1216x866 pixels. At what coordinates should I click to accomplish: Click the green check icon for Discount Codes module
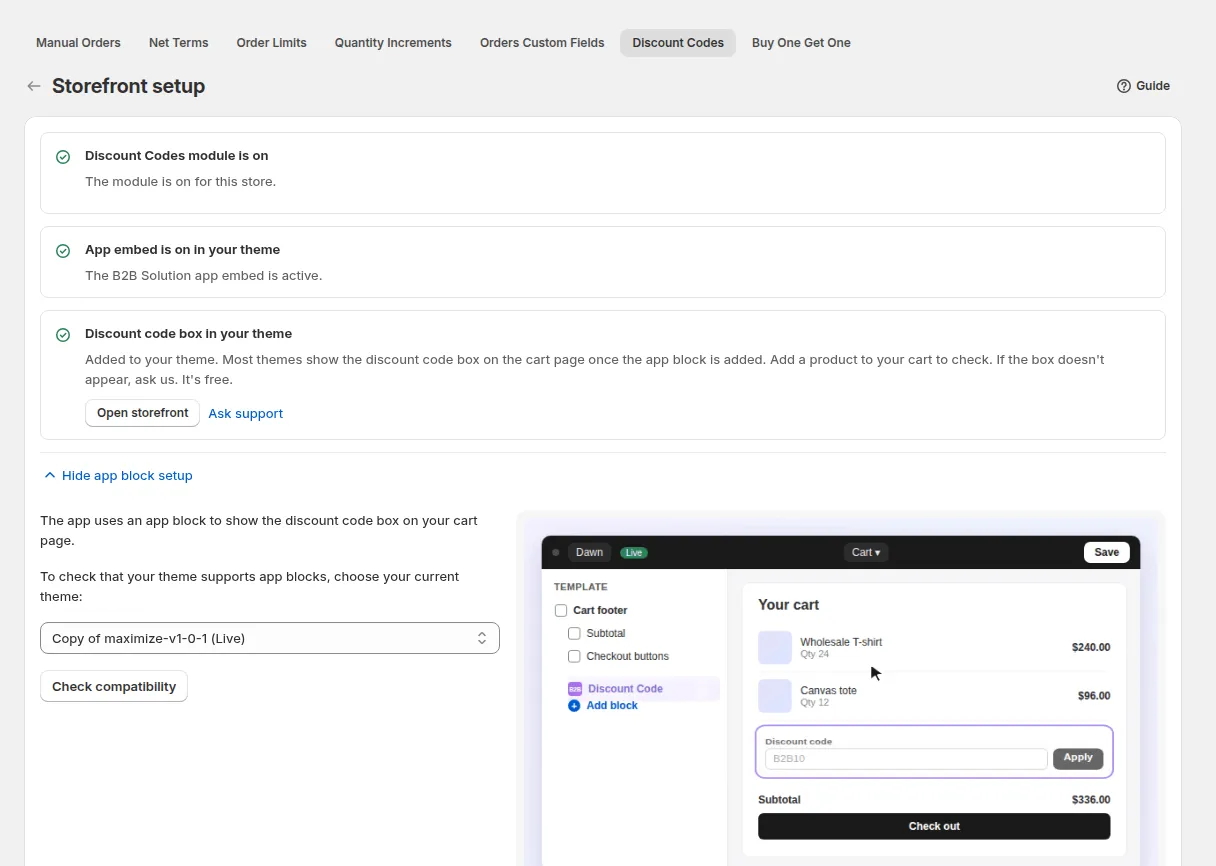click(63, 157)
